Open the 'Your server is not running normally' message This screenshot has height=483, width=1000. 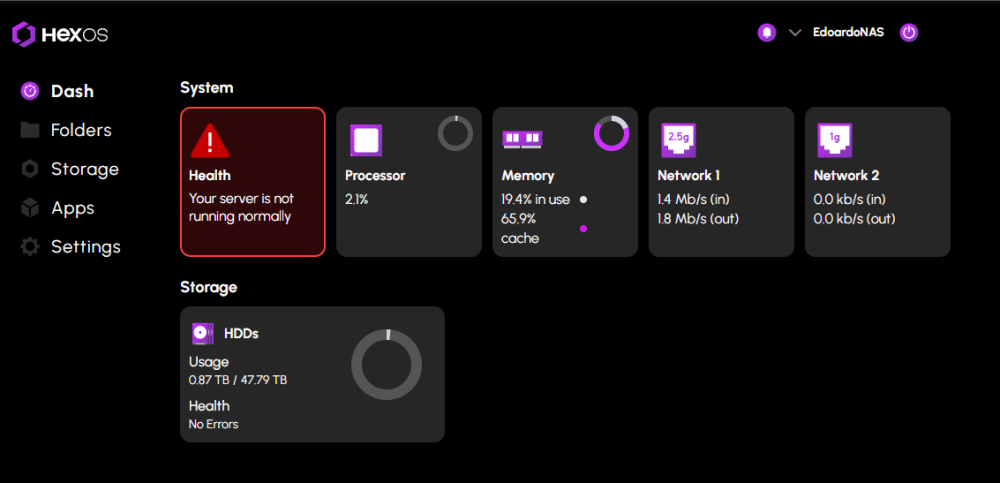pos(241,207)
